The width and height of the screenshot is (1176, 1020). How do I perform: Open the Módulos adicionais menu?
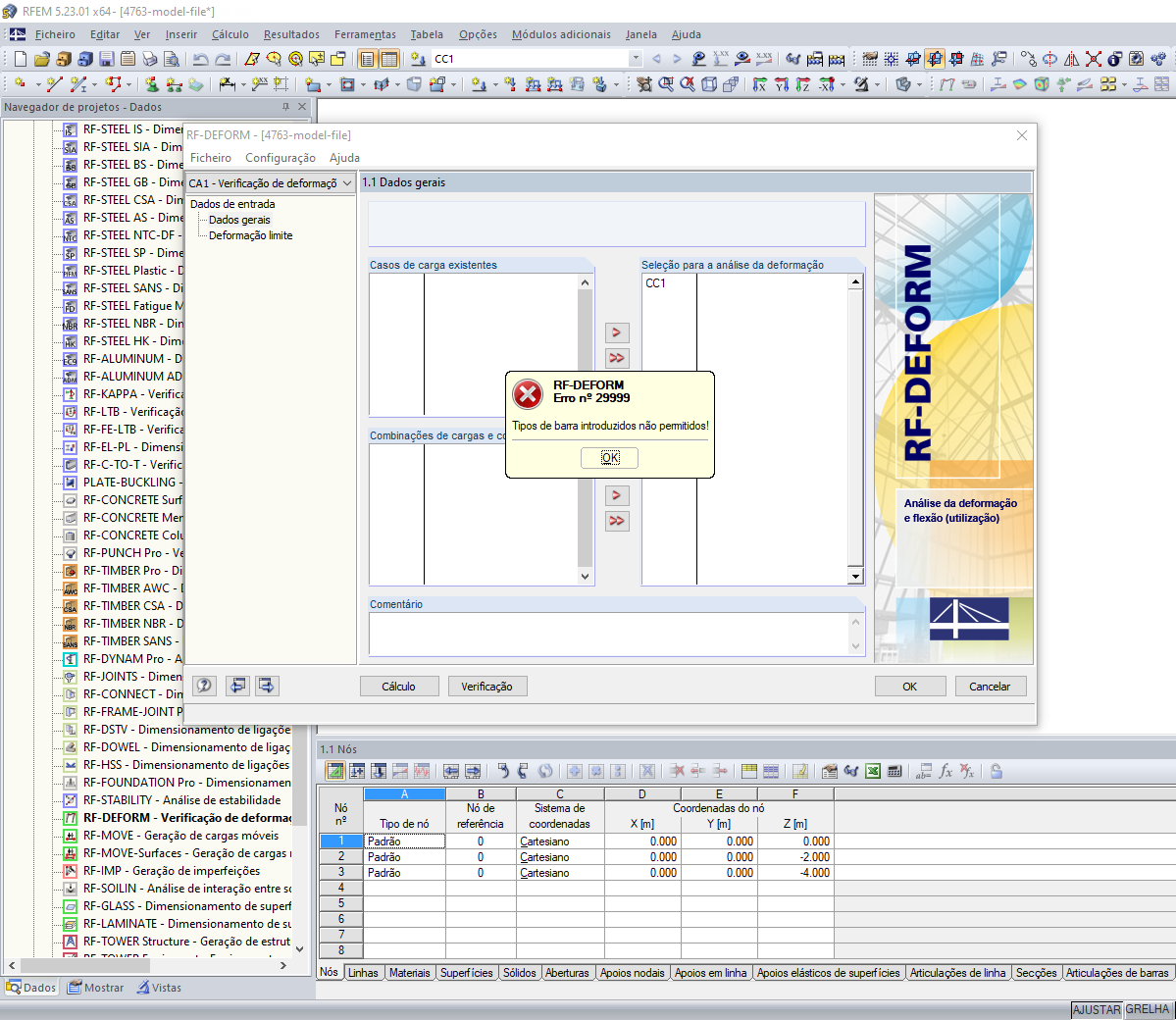tap(561, 34)
